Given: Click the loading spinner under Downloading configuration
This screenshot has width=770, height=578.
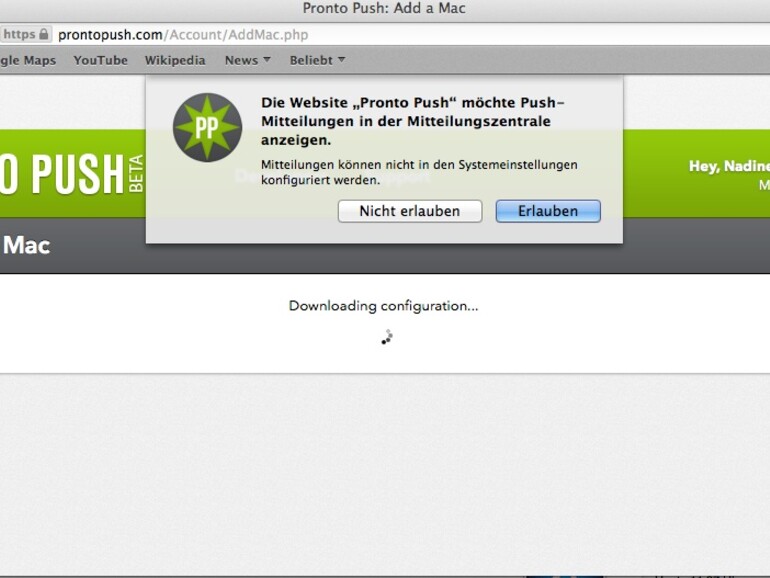Looking at the screenshot, I should pos(387,337).
